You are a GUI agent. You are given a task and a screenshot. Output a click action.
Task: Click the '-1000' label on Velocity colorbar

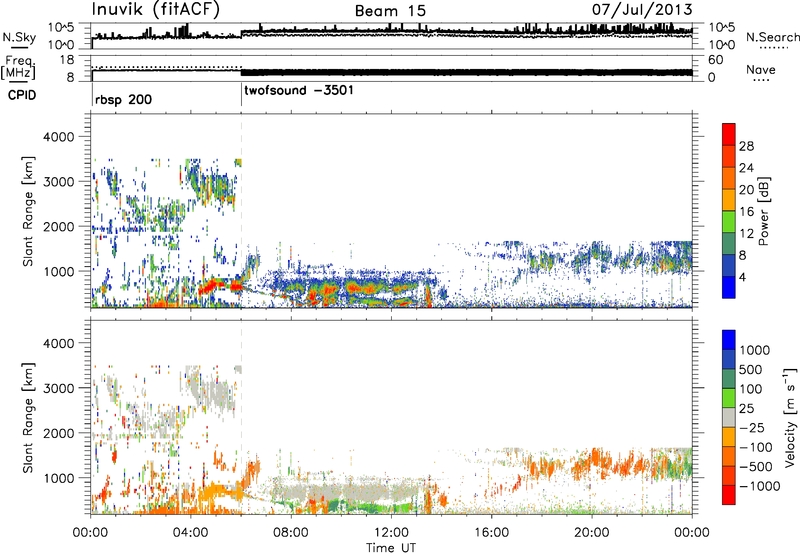coord(759,486)
